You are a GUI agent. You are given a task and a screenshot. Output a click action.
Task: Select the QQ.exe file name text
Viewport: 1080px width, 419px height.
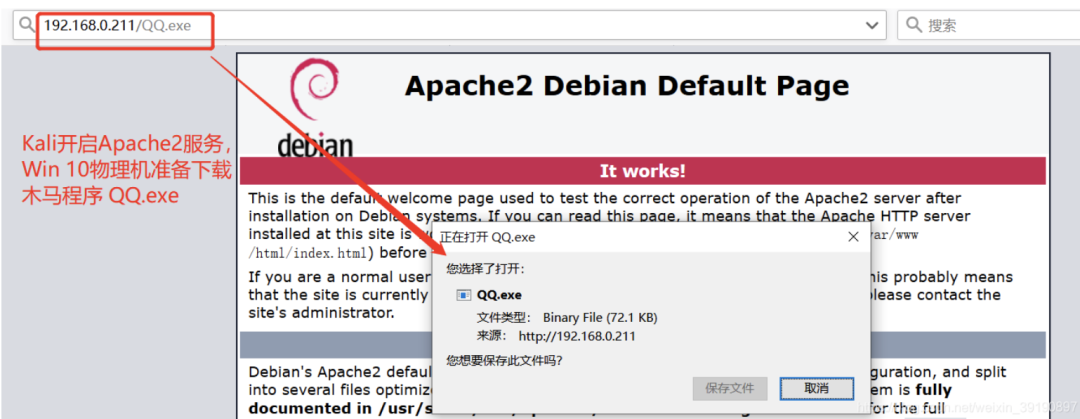click(x=499, y=295)
